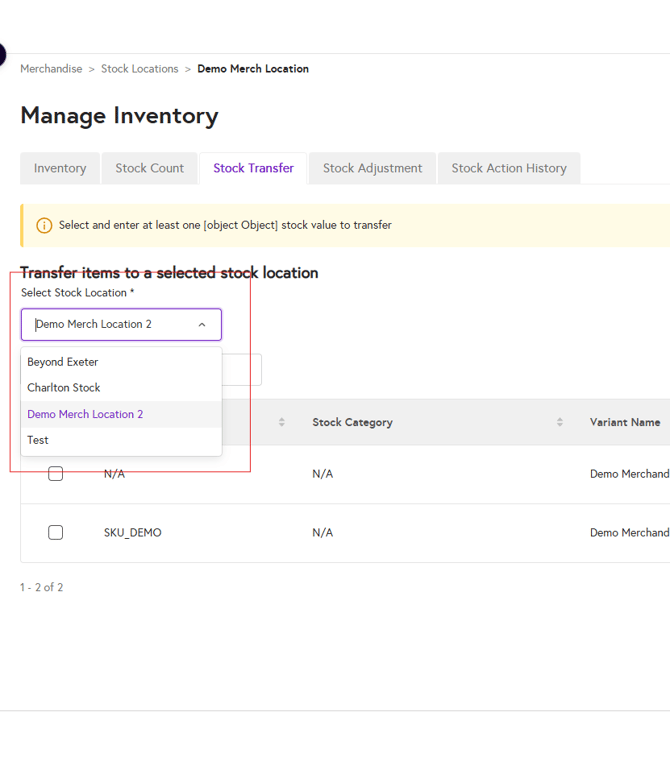
Task: Click the info icon in the yellow alert
Action: pyautogui.click(x=44, y=226)
